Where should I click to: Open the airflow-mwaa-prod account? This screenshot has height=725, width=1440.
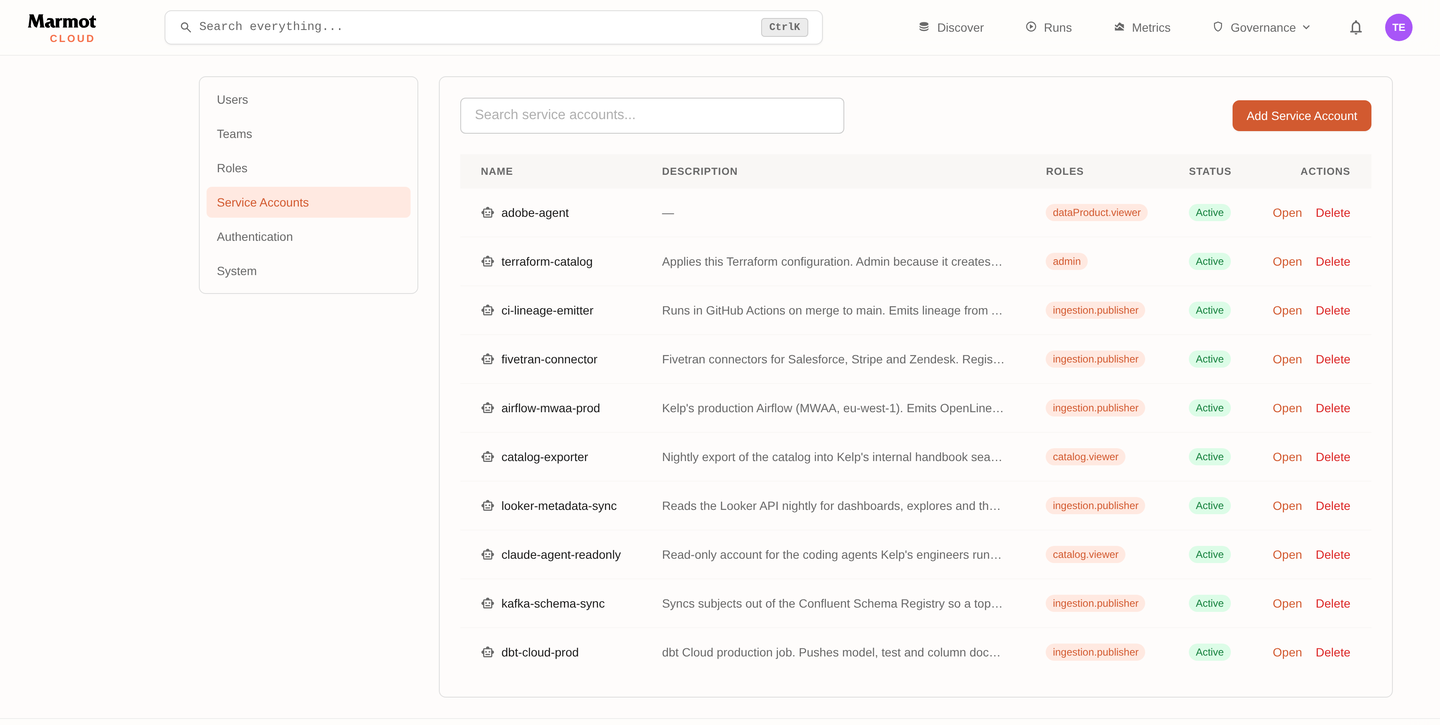(x=1287, y=408)
